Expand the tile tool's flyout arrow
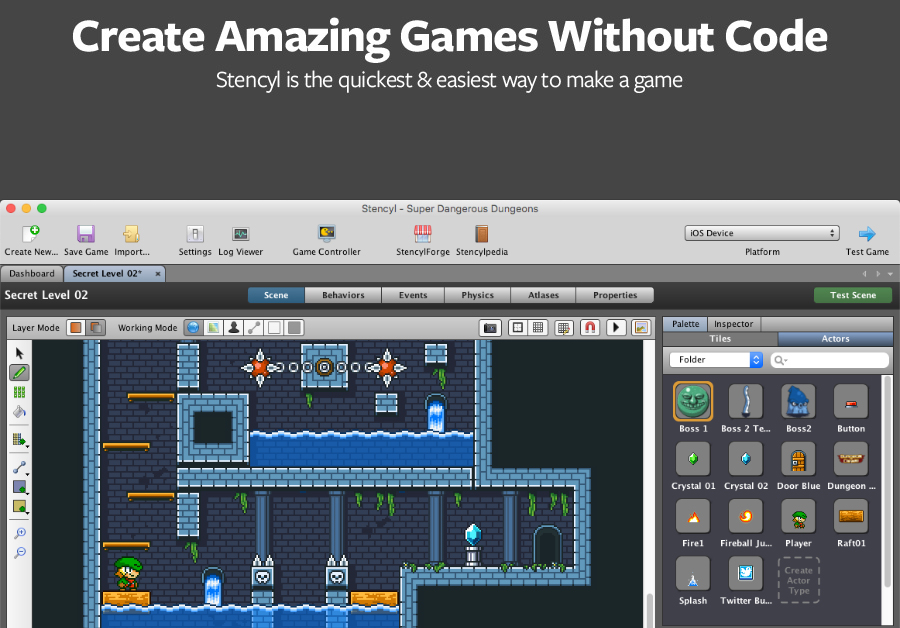Screen dimensions: 900x628 [27, 448]
